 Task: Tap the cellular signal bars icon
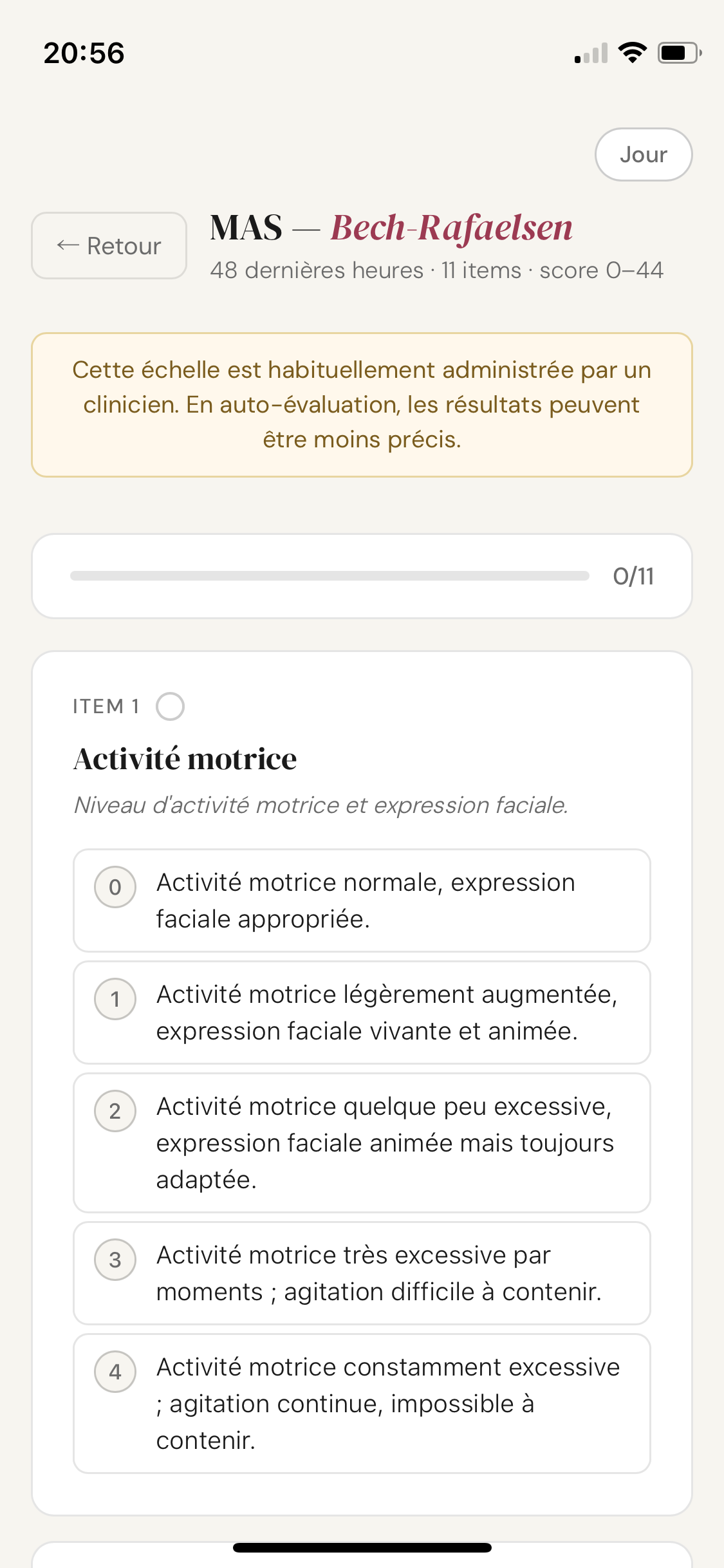pos(591,54)
